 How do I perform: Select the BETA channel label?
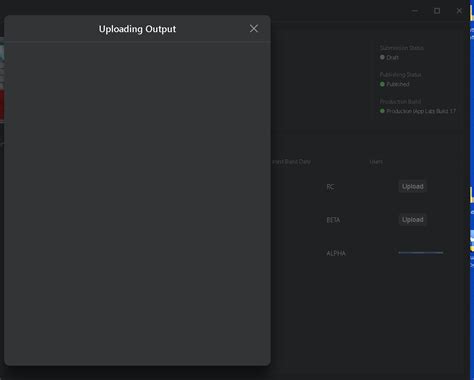333,220
